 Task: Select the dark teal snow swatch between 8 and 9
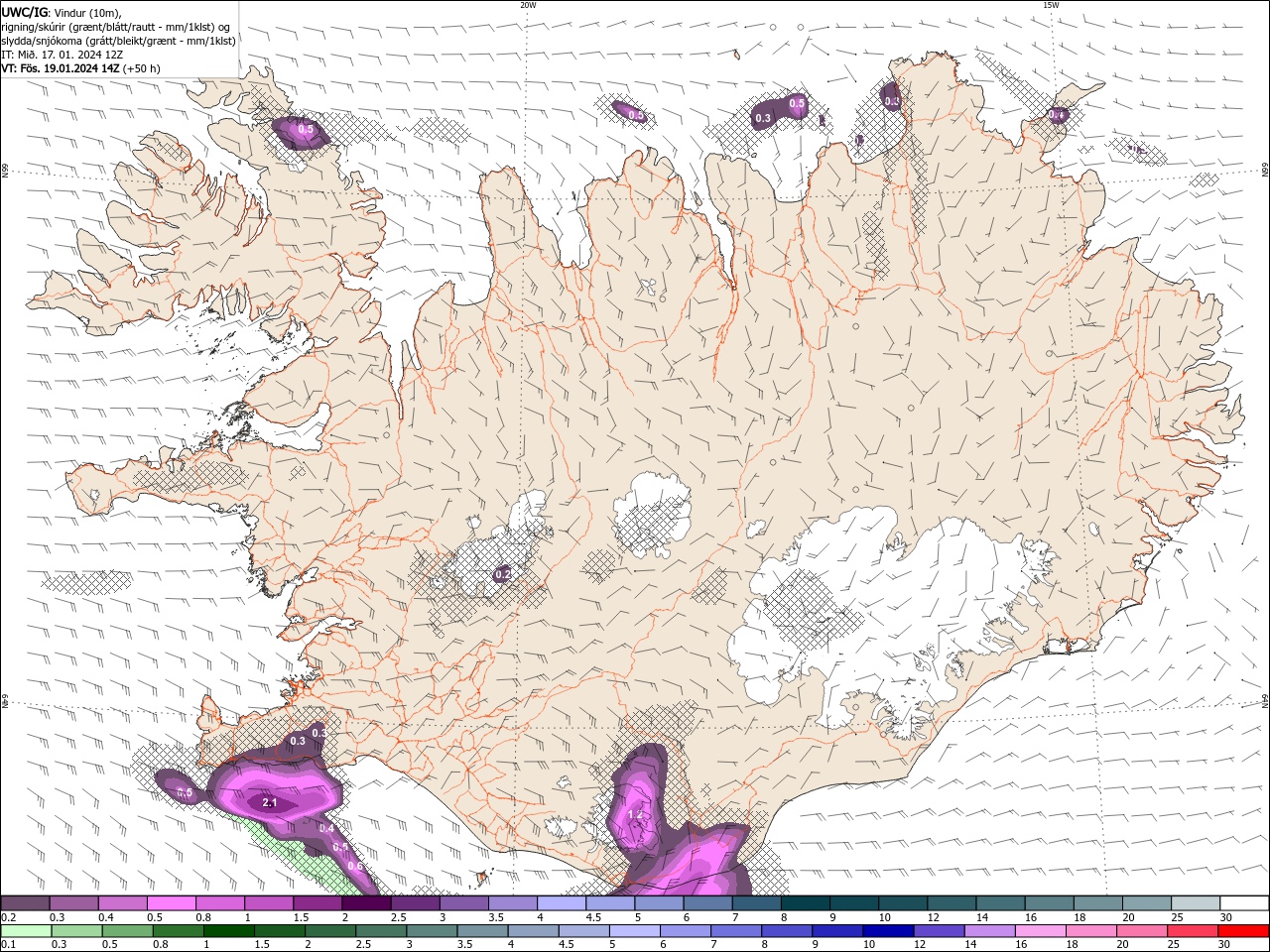[x=805, y=903]
